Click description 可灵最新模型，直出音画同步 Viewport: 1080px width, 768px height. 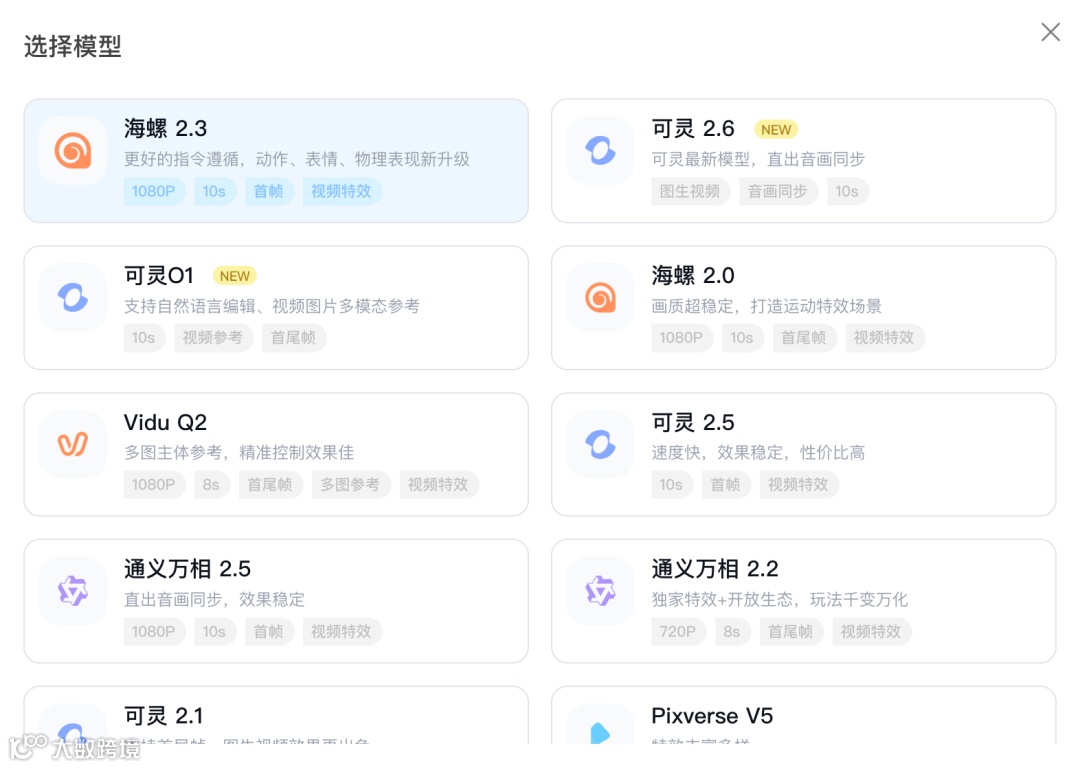(758, 159)
